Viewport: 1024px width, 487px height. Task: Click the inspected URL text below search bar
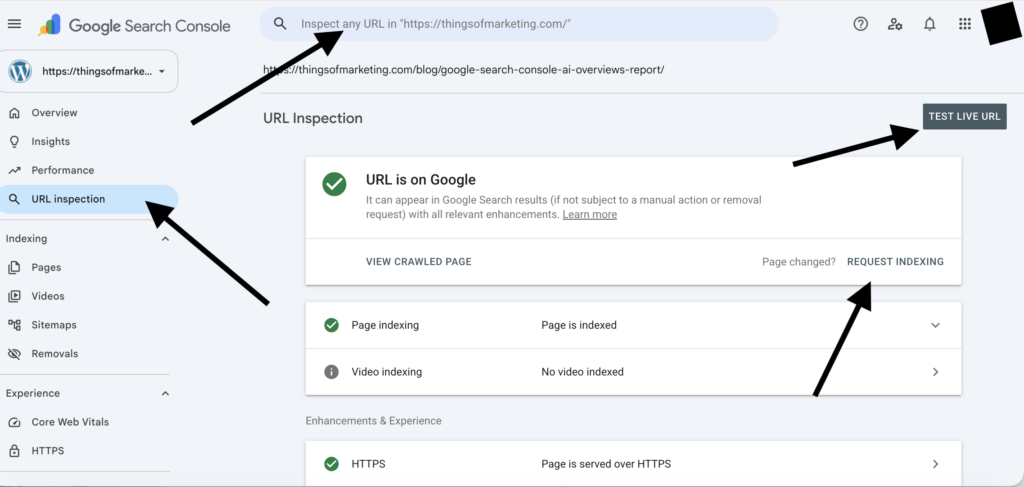click(x=464, y=69)
